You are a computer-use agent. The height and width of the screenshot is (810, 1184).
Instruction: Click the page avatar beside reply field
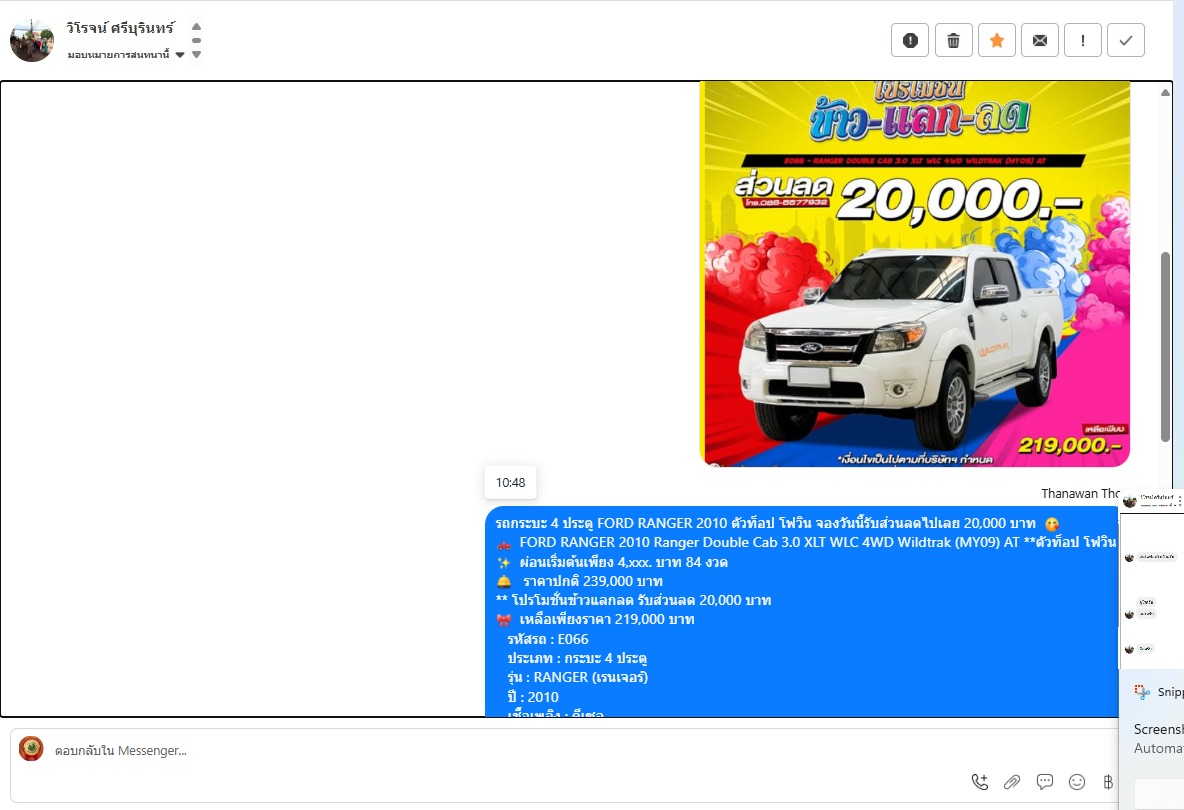click(x=31, y=749)
